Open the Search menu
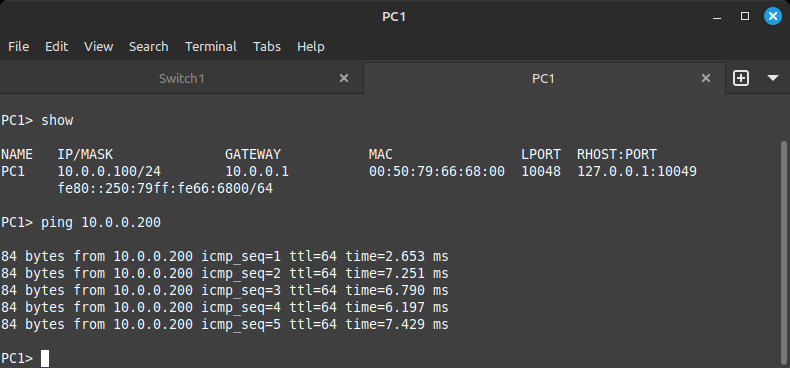This screenshot has height=368, width=790. (x=149, y=46)
